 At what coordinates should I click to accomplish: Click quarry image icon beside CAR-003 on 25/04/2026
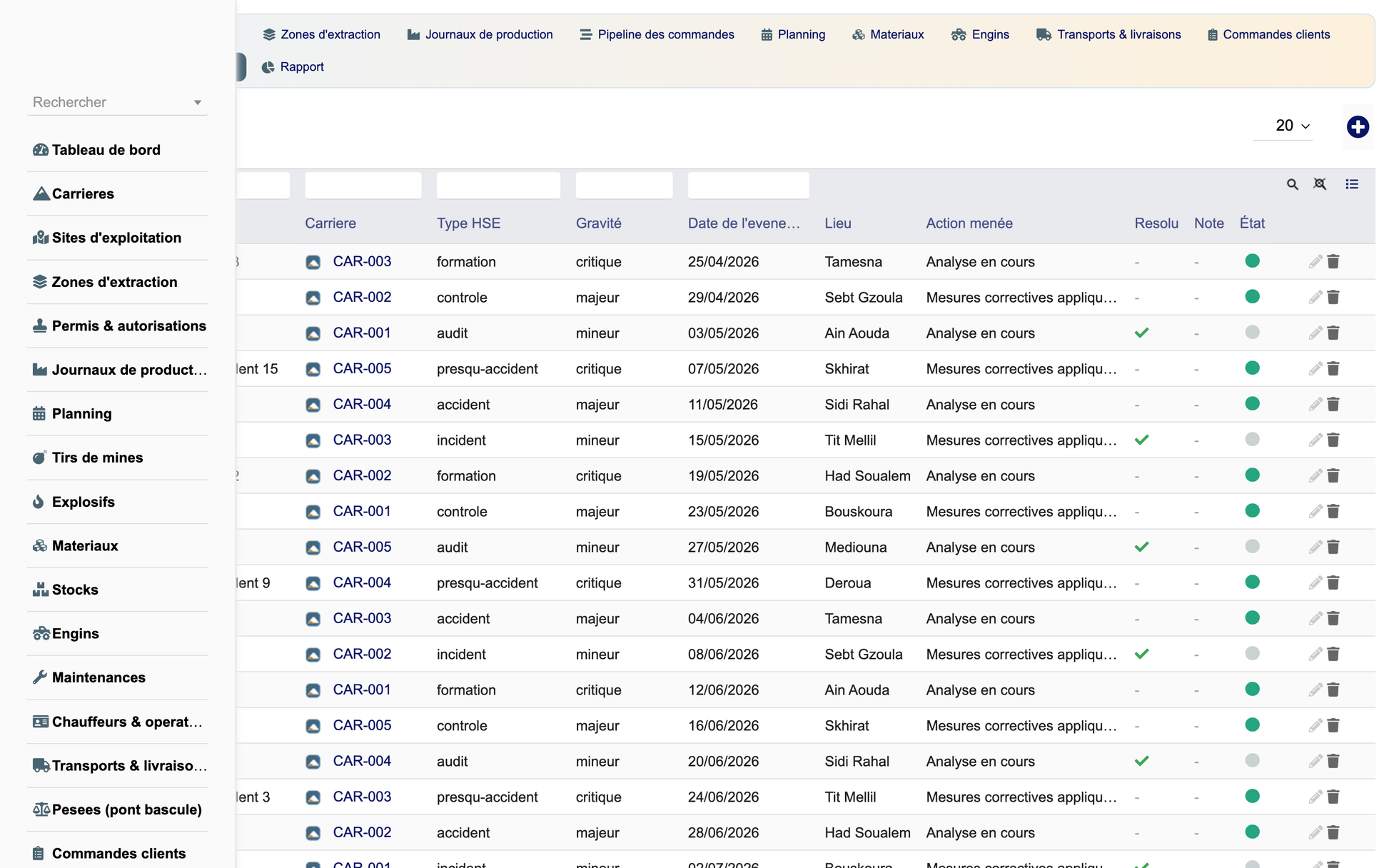click(x=313, y=262)
